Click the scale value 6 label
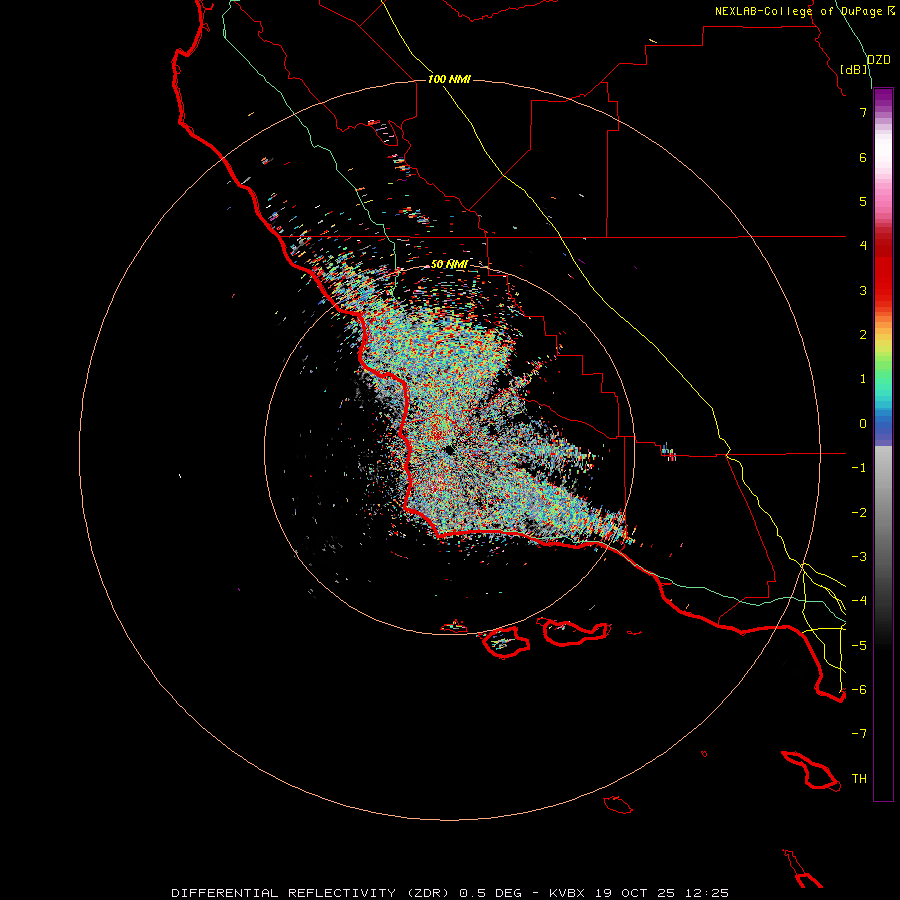Screen dimensions: 900x900 click(x=863, y=157)
